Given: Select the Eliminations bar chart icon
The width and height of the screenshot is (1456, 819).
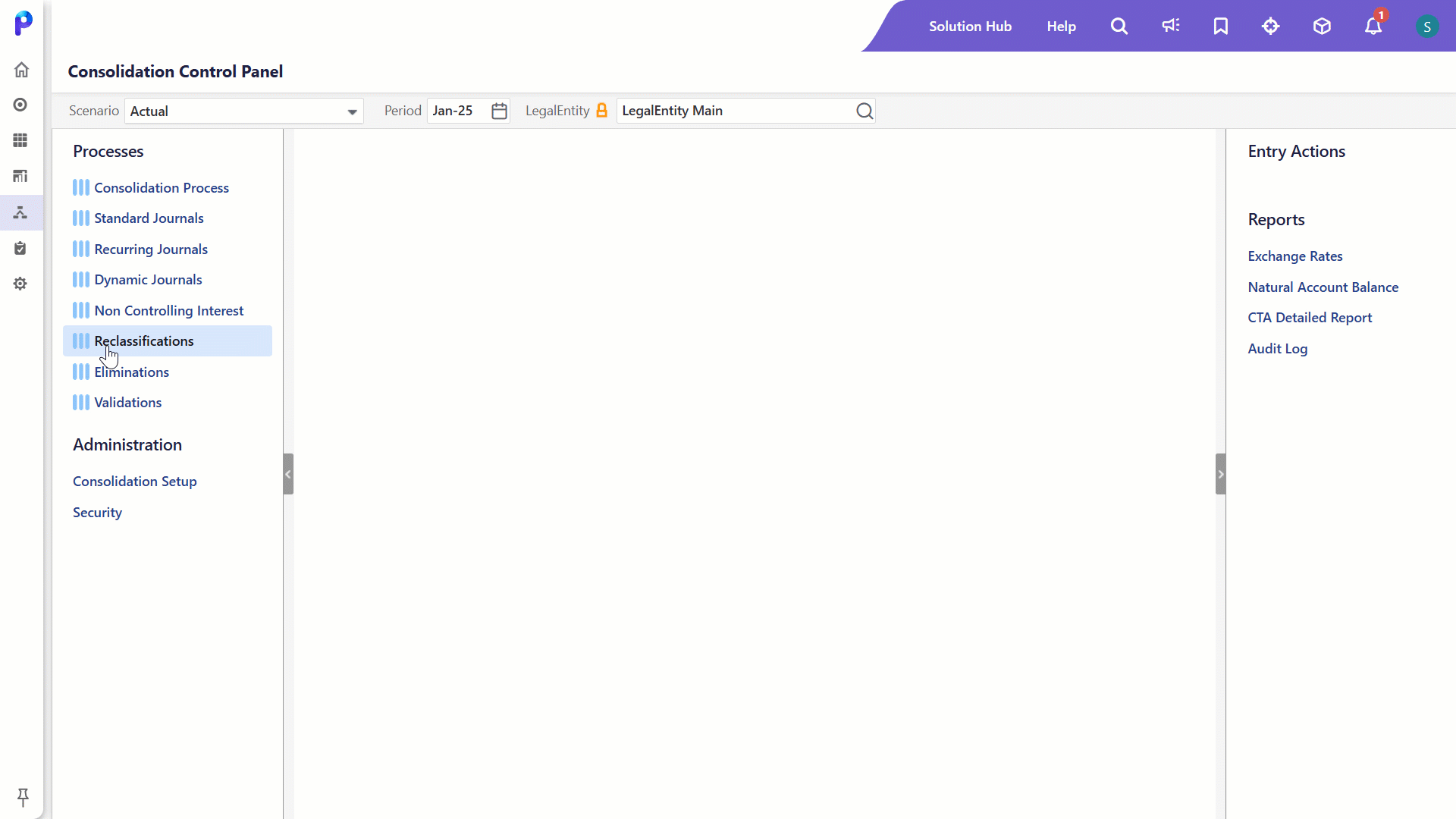Looking at the screenshot, I should tap(81, 371).
